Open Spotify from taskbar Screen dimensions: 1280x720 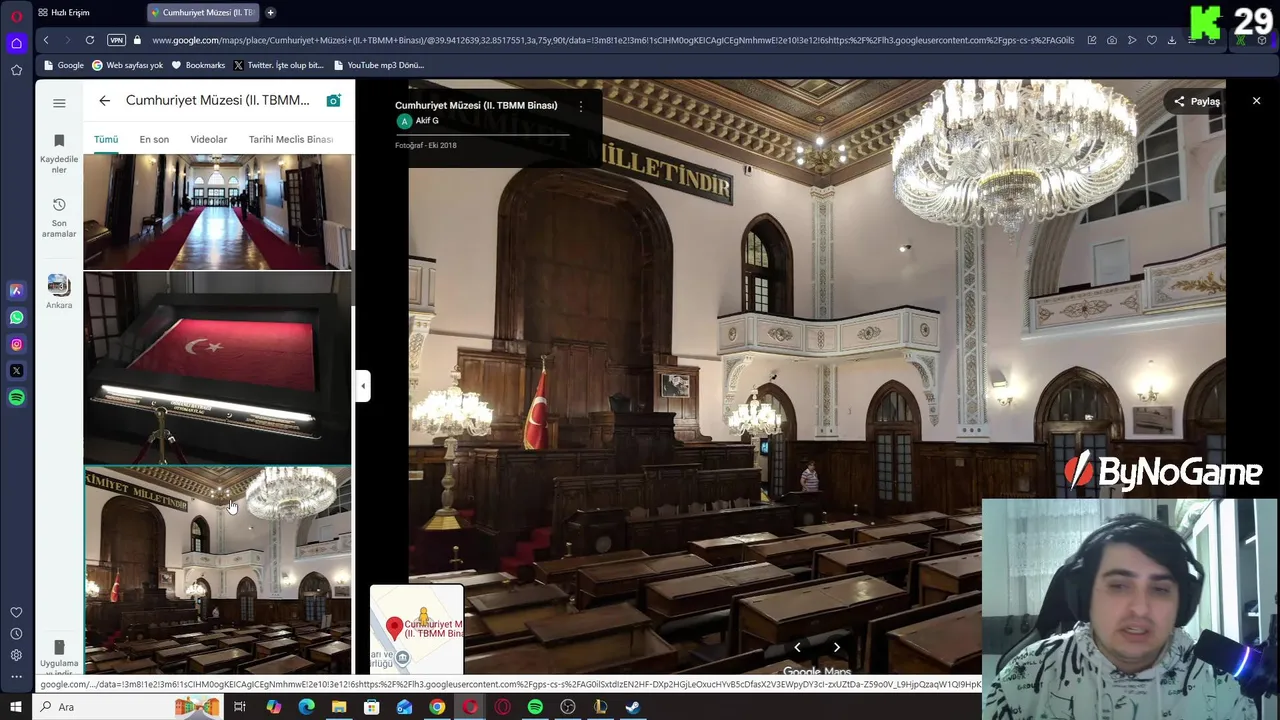[535, 707]
